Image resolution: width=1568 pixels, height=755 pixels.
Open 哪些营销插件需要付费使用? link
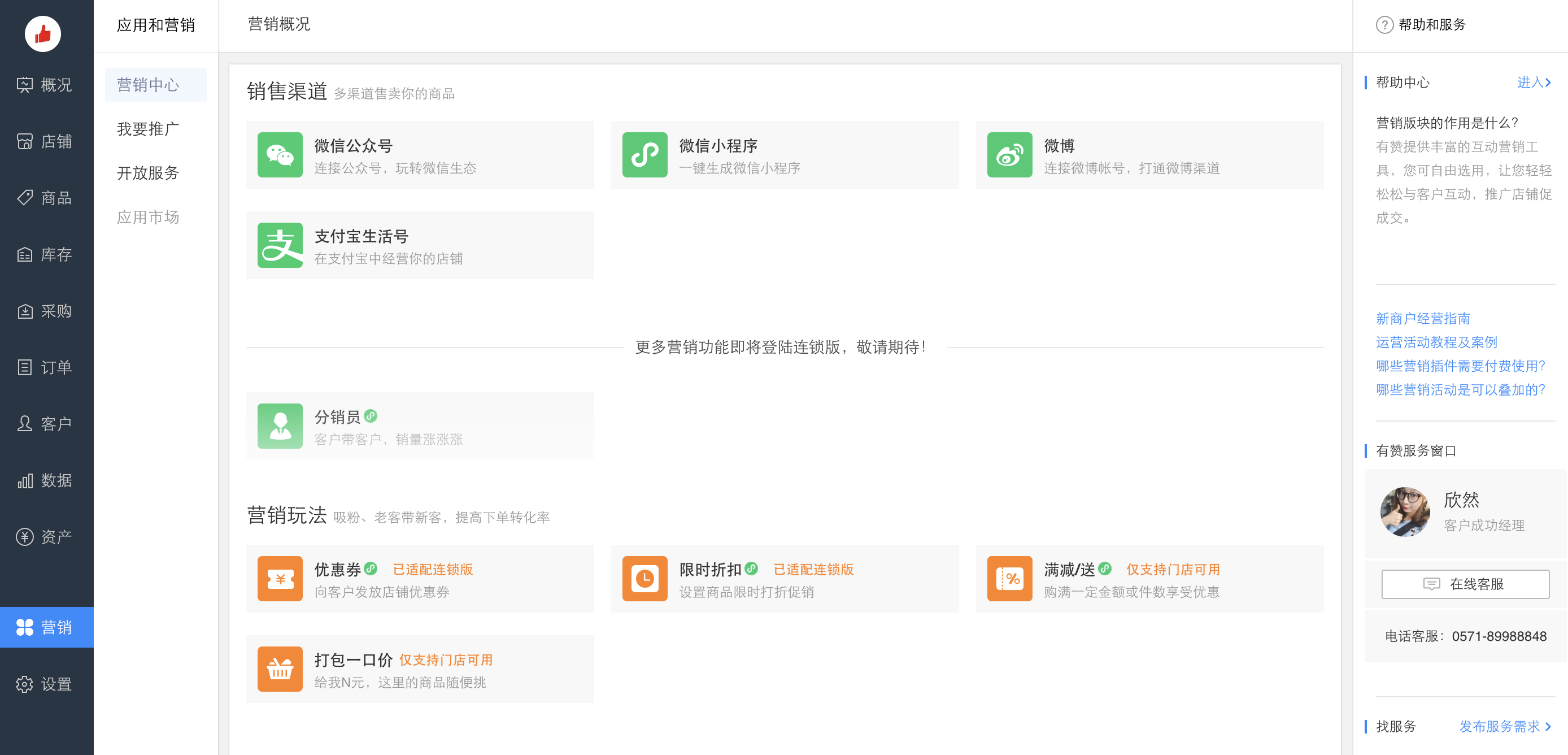click(x=1460, y=366)
